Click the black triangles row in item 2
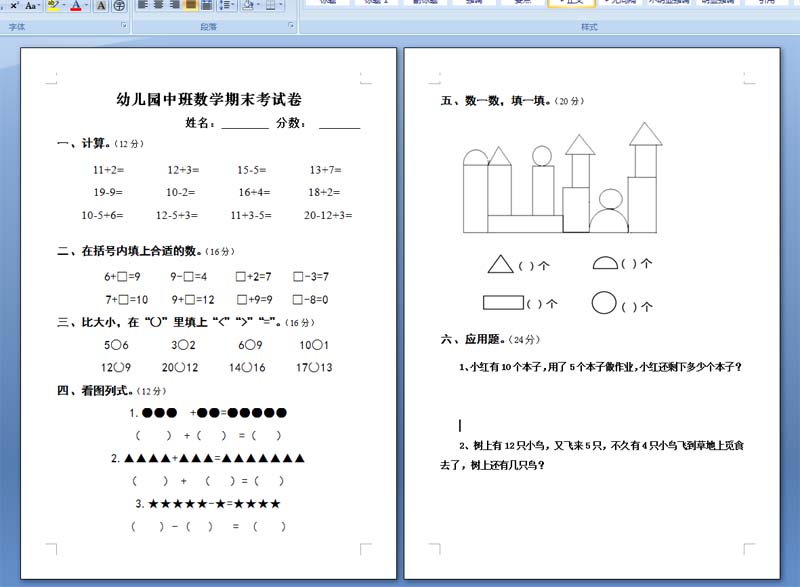This screenshot has height=587, width=800. point(214,458)
